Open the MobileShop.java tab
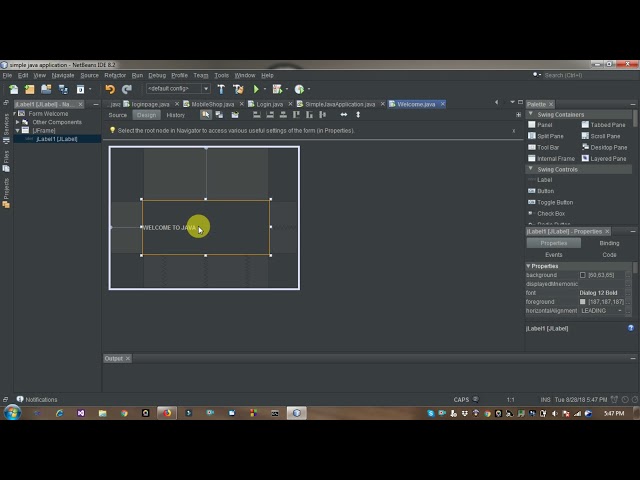The height and width of the screenshot is (480, 640). (x=212, y=104)
